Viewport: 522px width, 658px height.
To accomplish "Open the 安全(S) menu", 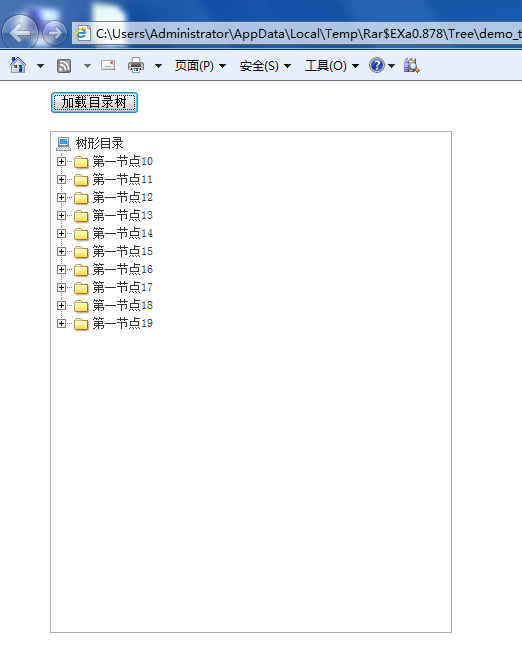I will click(265, 66).
